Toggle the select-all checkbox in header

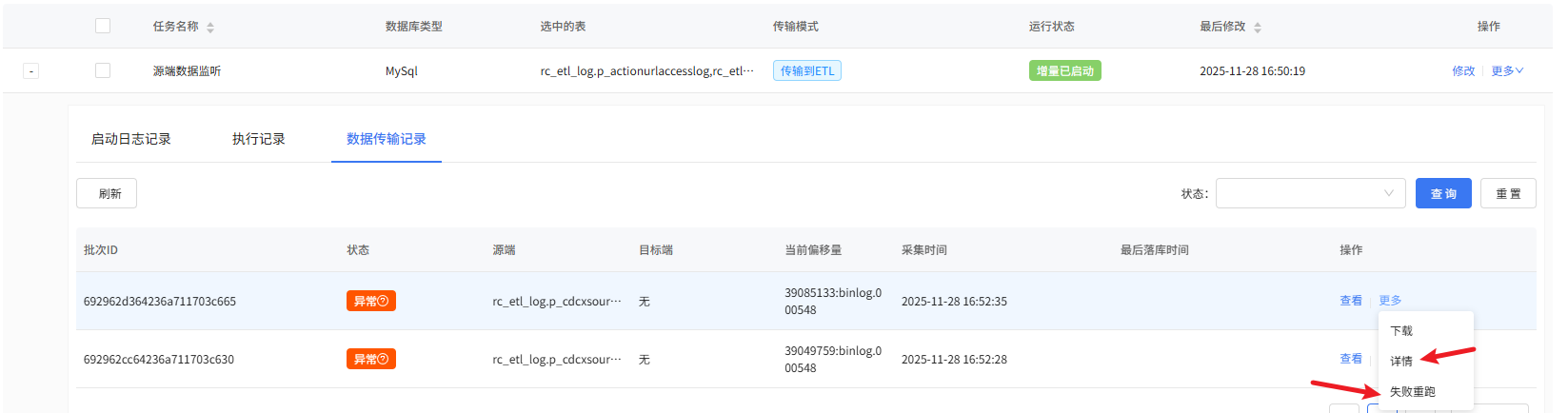[103, 26]
